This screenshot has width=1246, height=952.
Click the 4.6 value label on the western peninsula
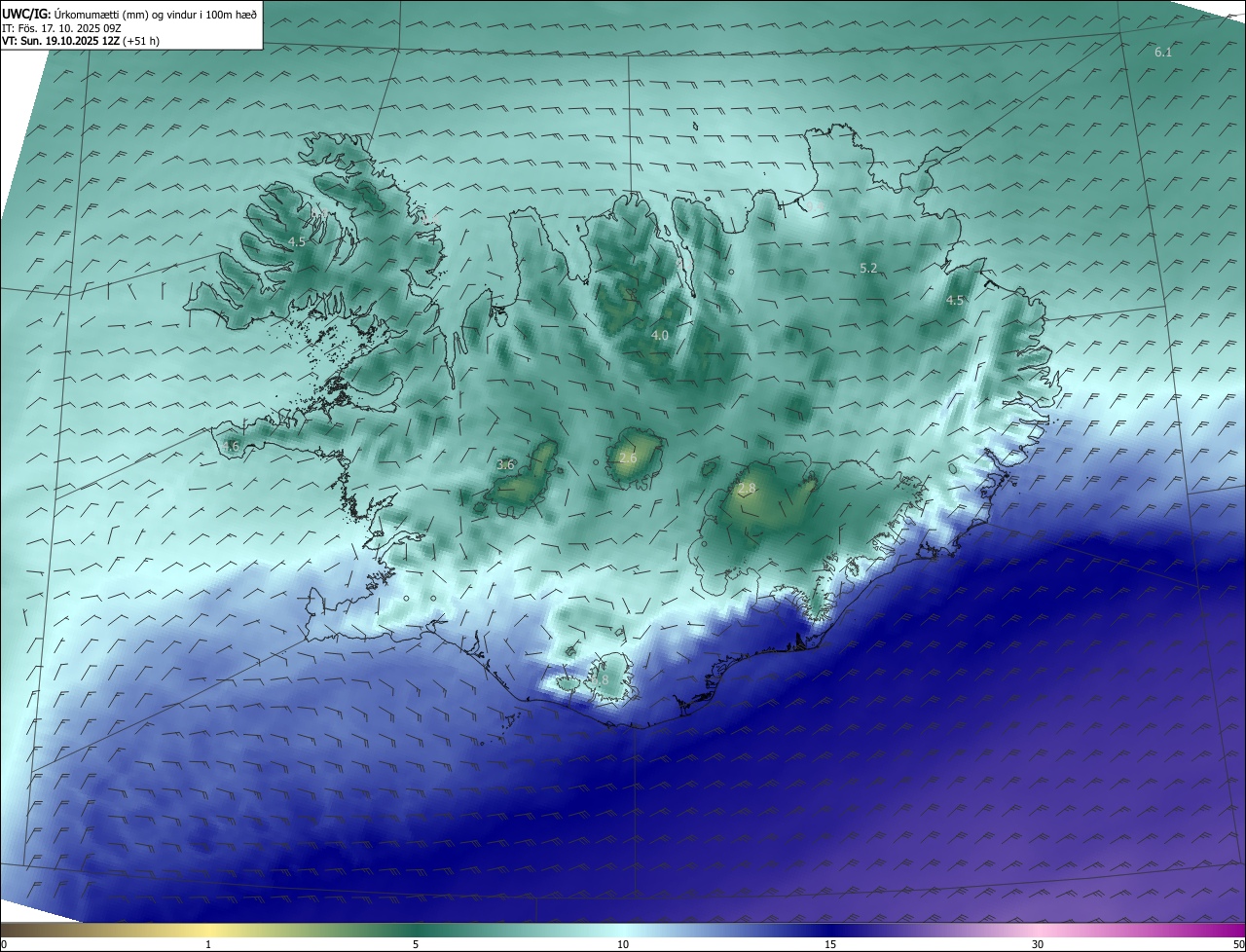point(230,446)
